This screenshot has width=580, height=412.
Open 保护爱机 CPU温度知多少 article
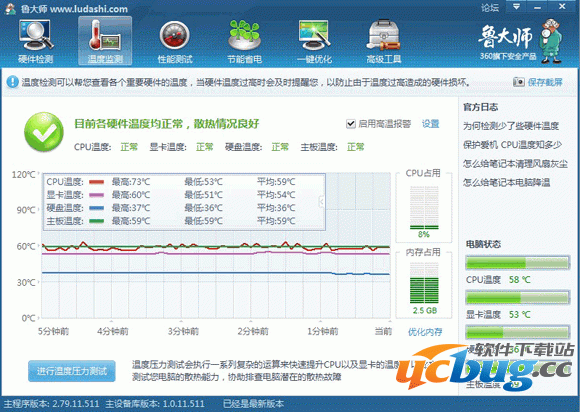point(512,145)
